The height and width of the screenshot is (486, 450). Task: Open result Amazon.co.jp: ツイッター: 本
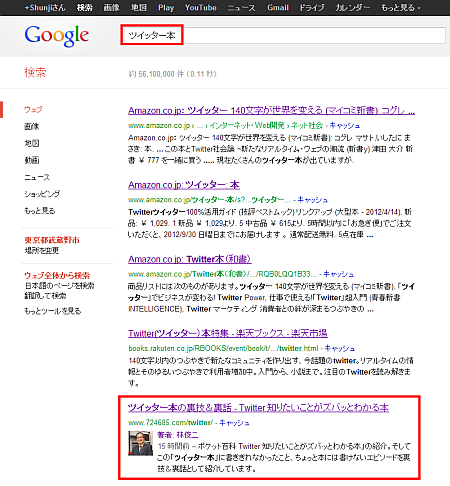click(184, 185)
